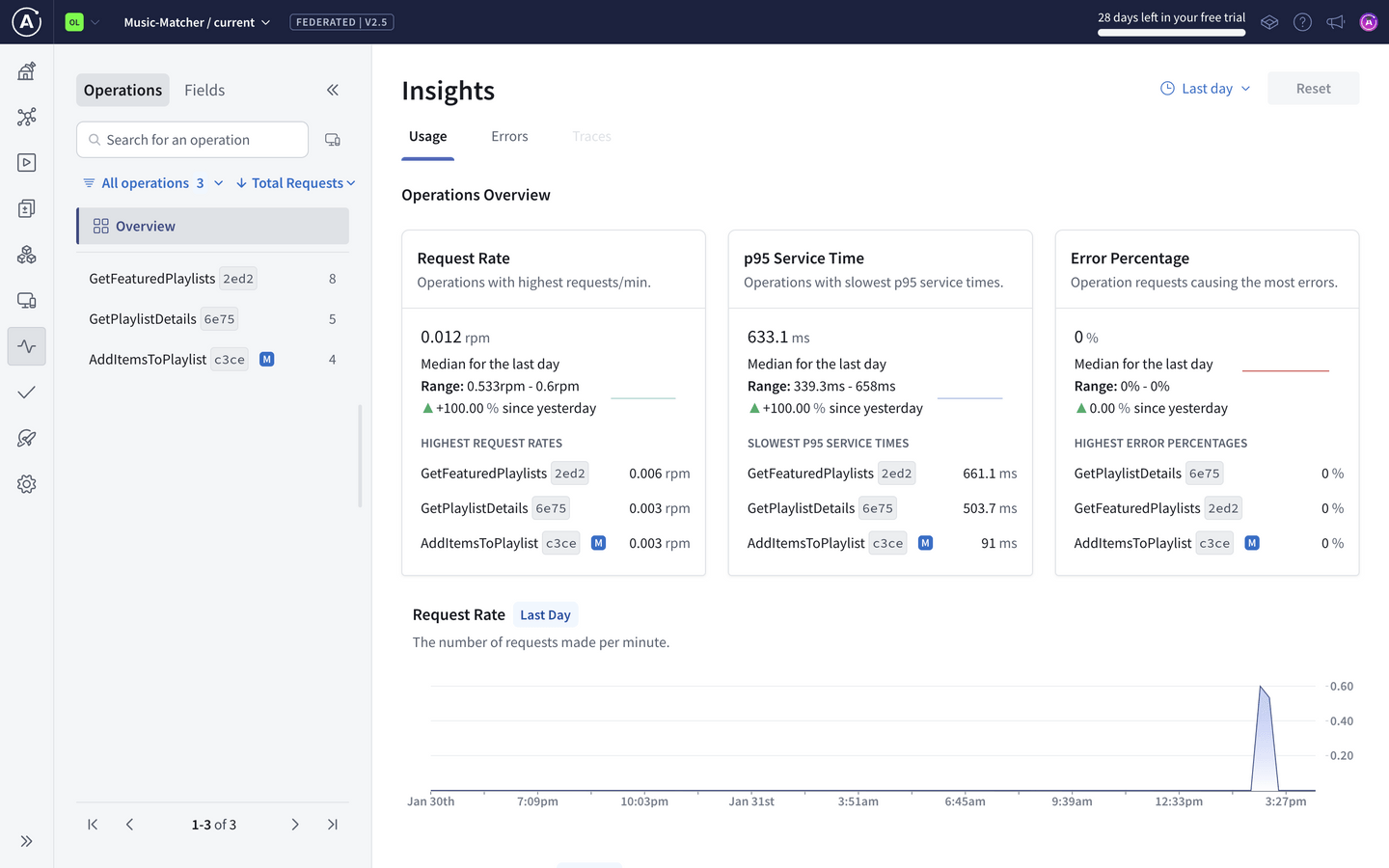Collapse the Operations panel with the double chevron
This screenshot has height=868, width=1389.
(332, 90)
